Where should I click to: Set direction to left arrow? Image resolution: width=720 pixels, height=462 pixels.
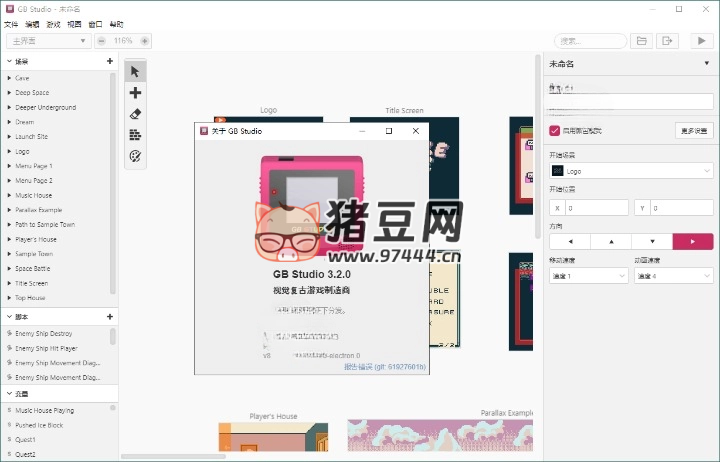(x=570, y=242)
